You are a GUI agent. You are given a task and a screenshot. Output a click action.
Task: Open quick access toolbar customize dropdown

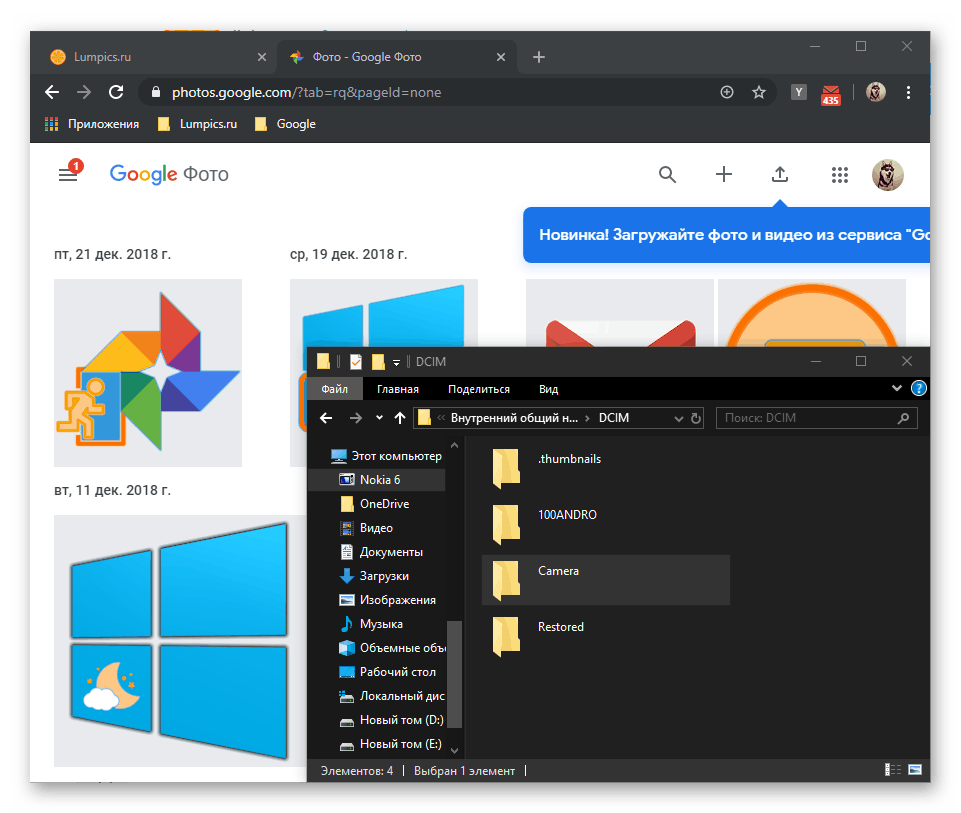[x=397, y=363]
